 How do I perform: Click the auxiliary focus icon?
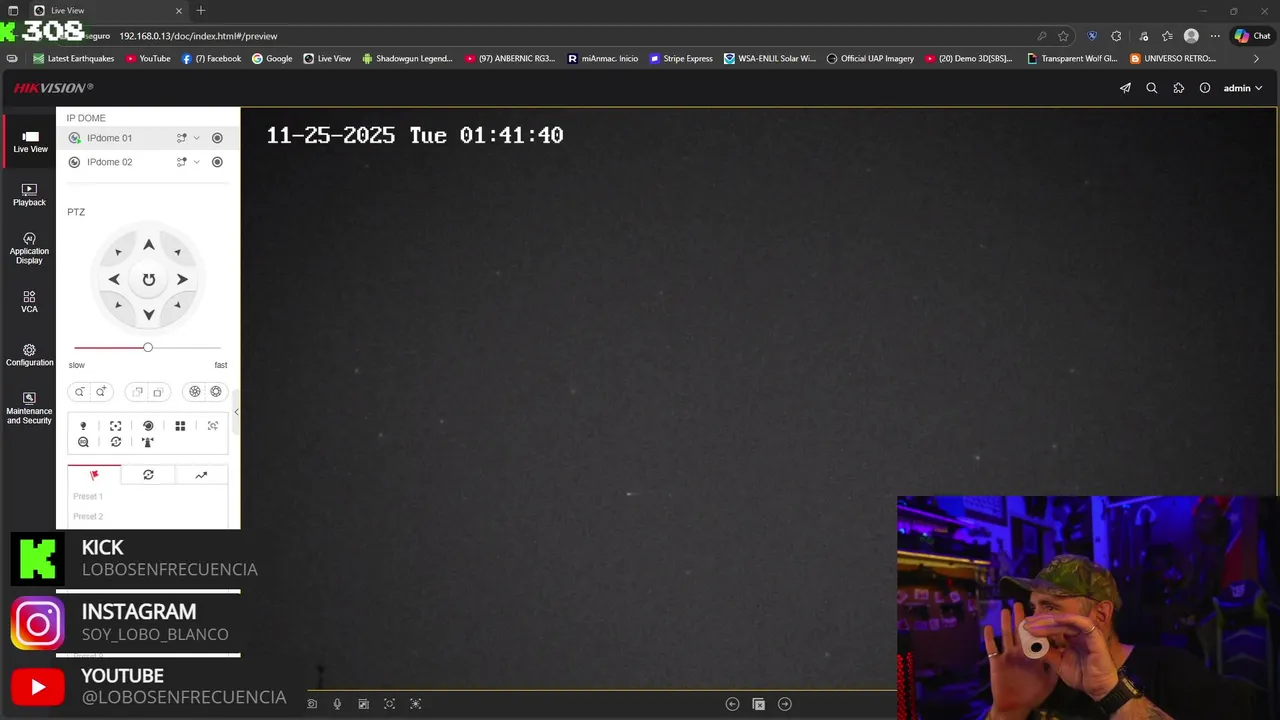pyautogui.click(x=115, y=426)
